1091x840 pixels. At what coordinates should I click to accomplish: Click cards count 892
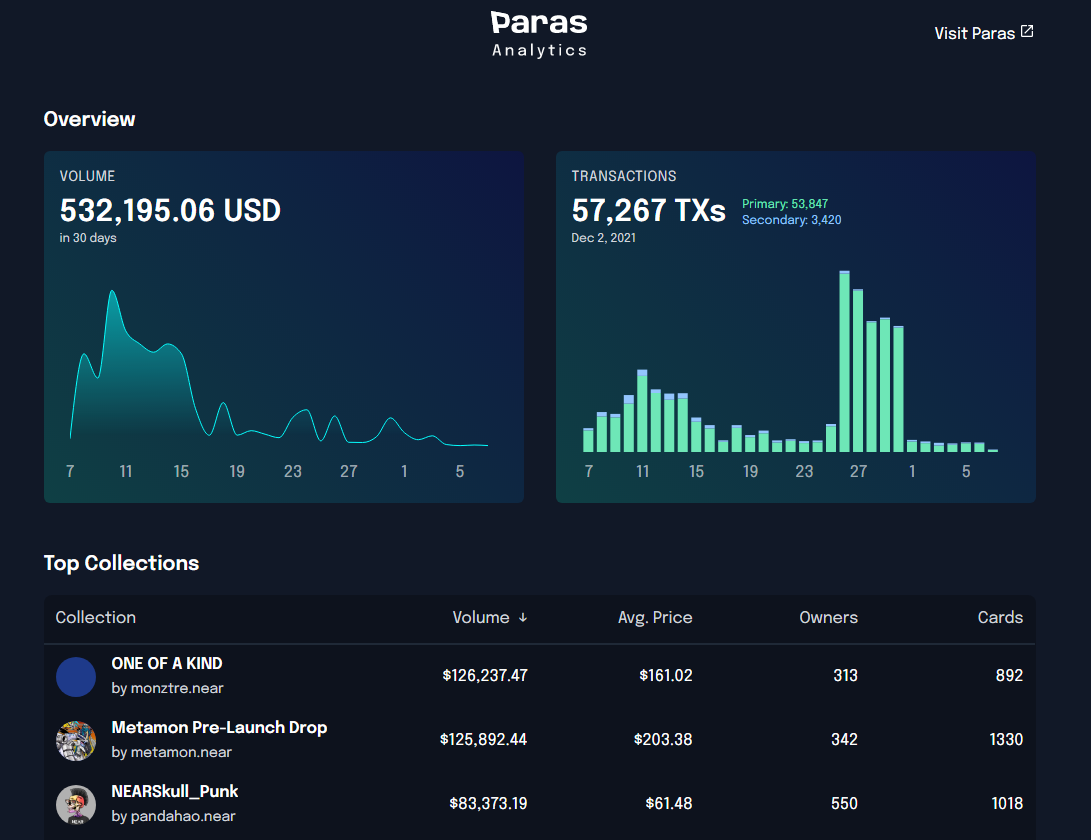pyautogui.click(x=1009, y=675)
